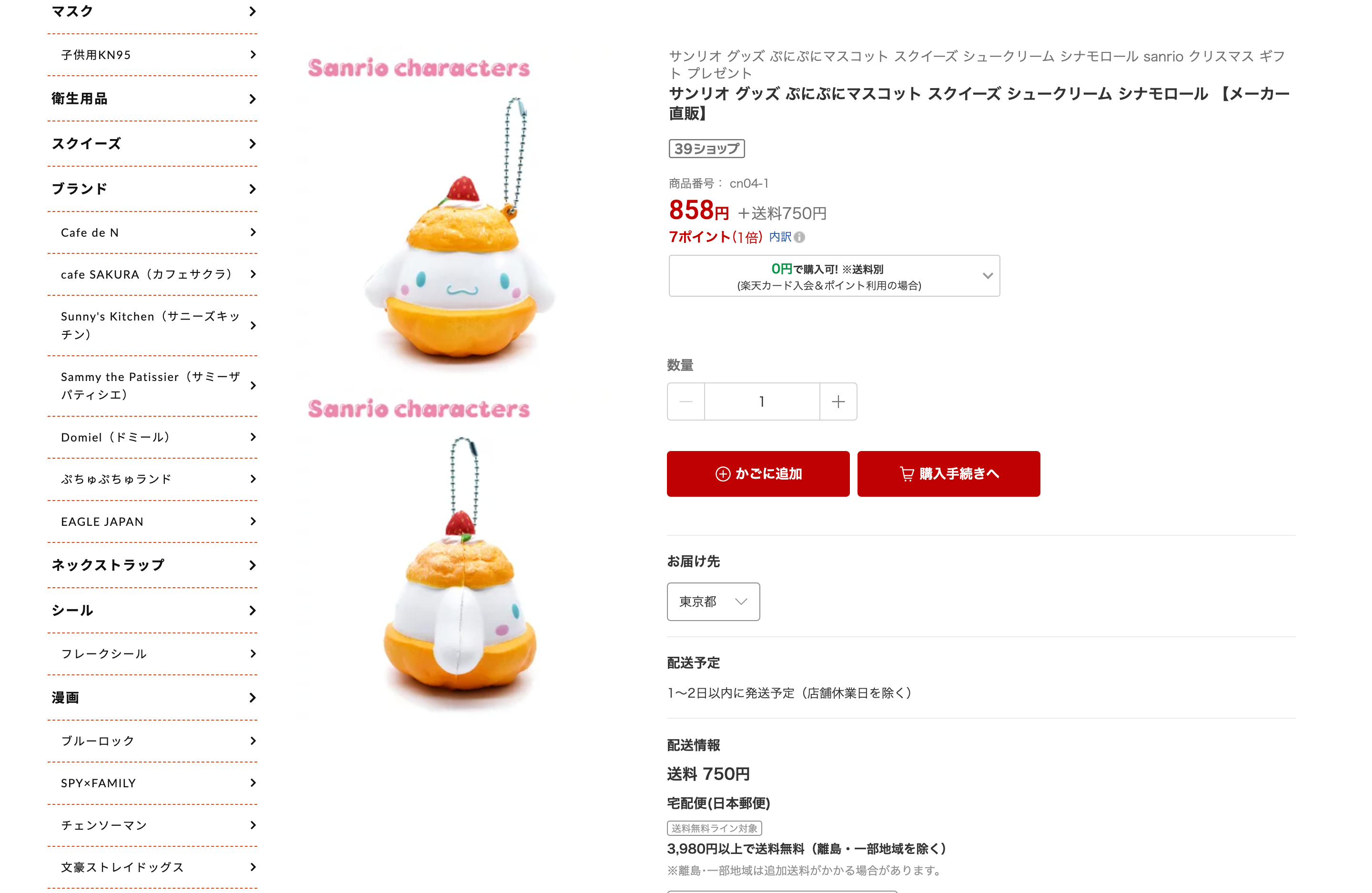Click the info icon next to 内訳
The width and height of the screenshot is (1372, 893).
pos(799,237)
